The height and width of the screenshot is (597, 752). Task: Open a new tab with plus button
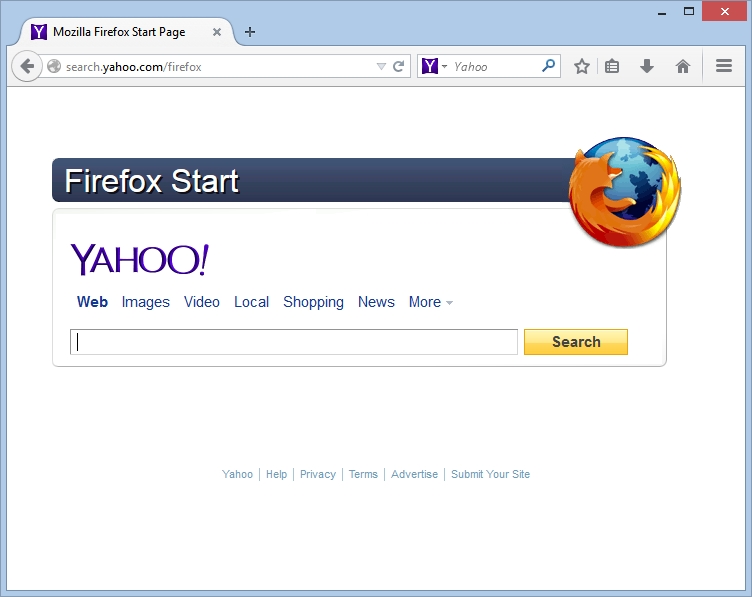pyautogui.click(x=249, y=32)
